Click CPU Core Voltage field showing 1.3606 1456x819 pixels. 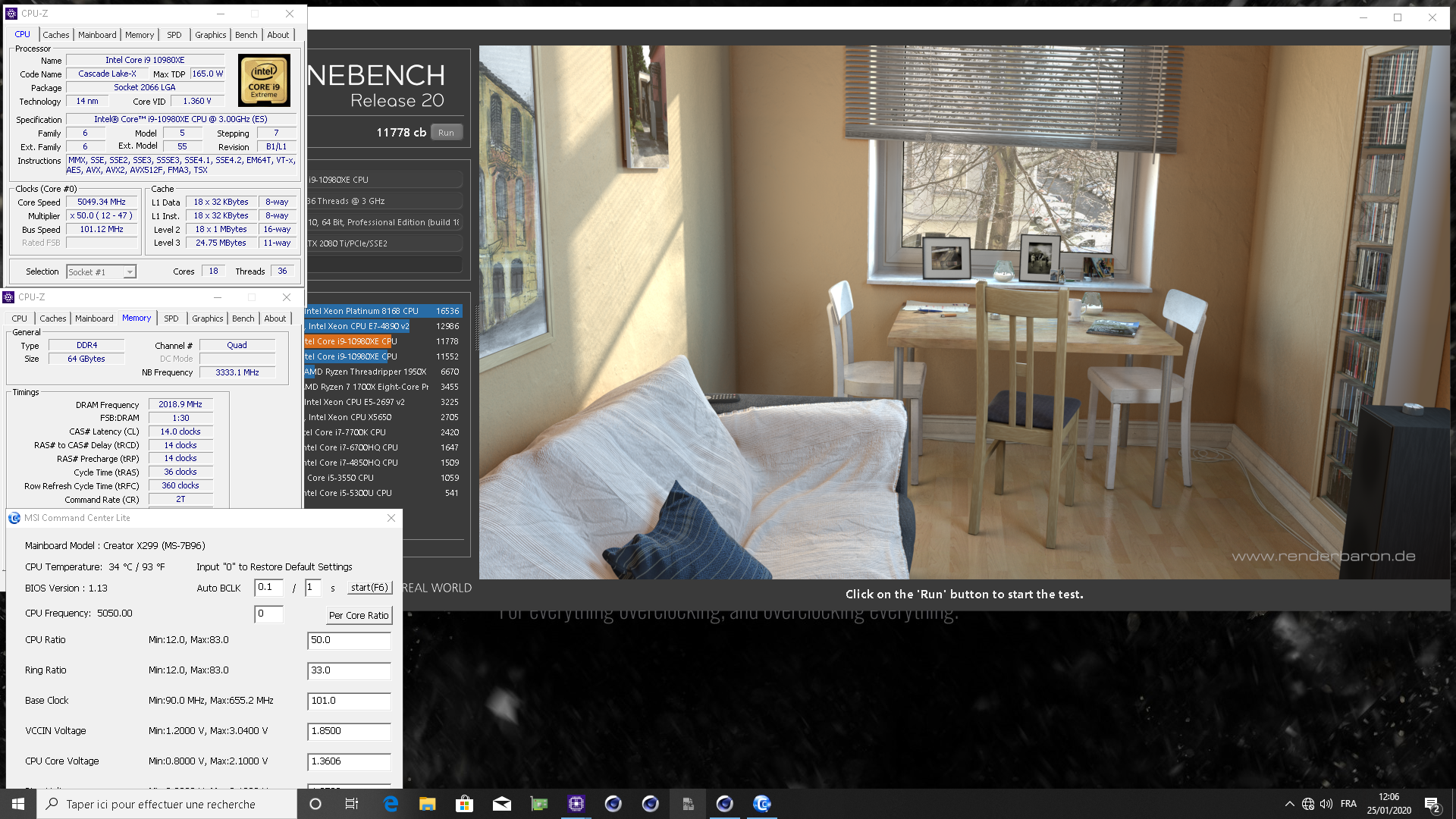[x=349, y=762]
